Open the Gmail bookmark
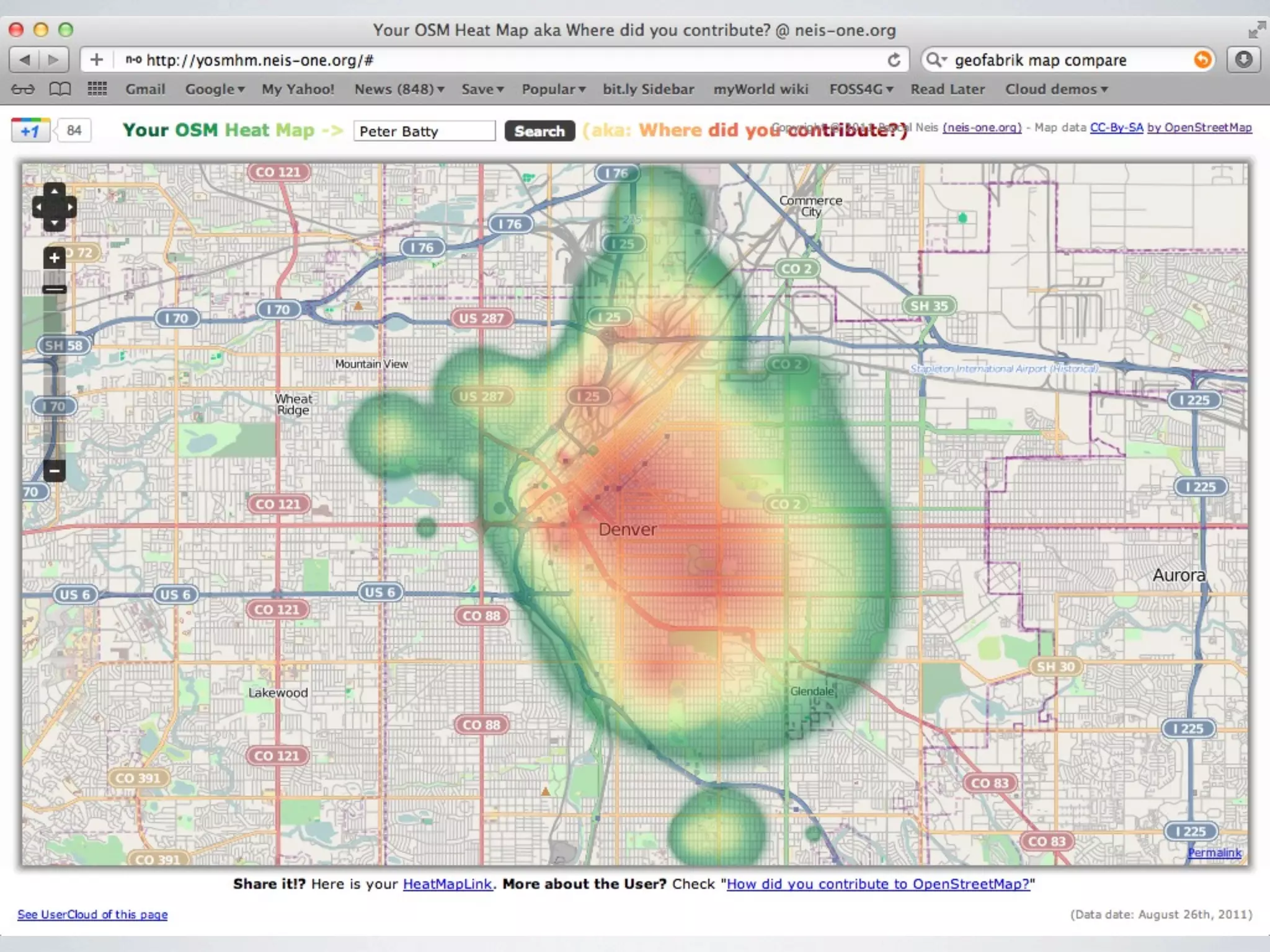This screenshot has height=952, width=1270. tap(145, 89)
